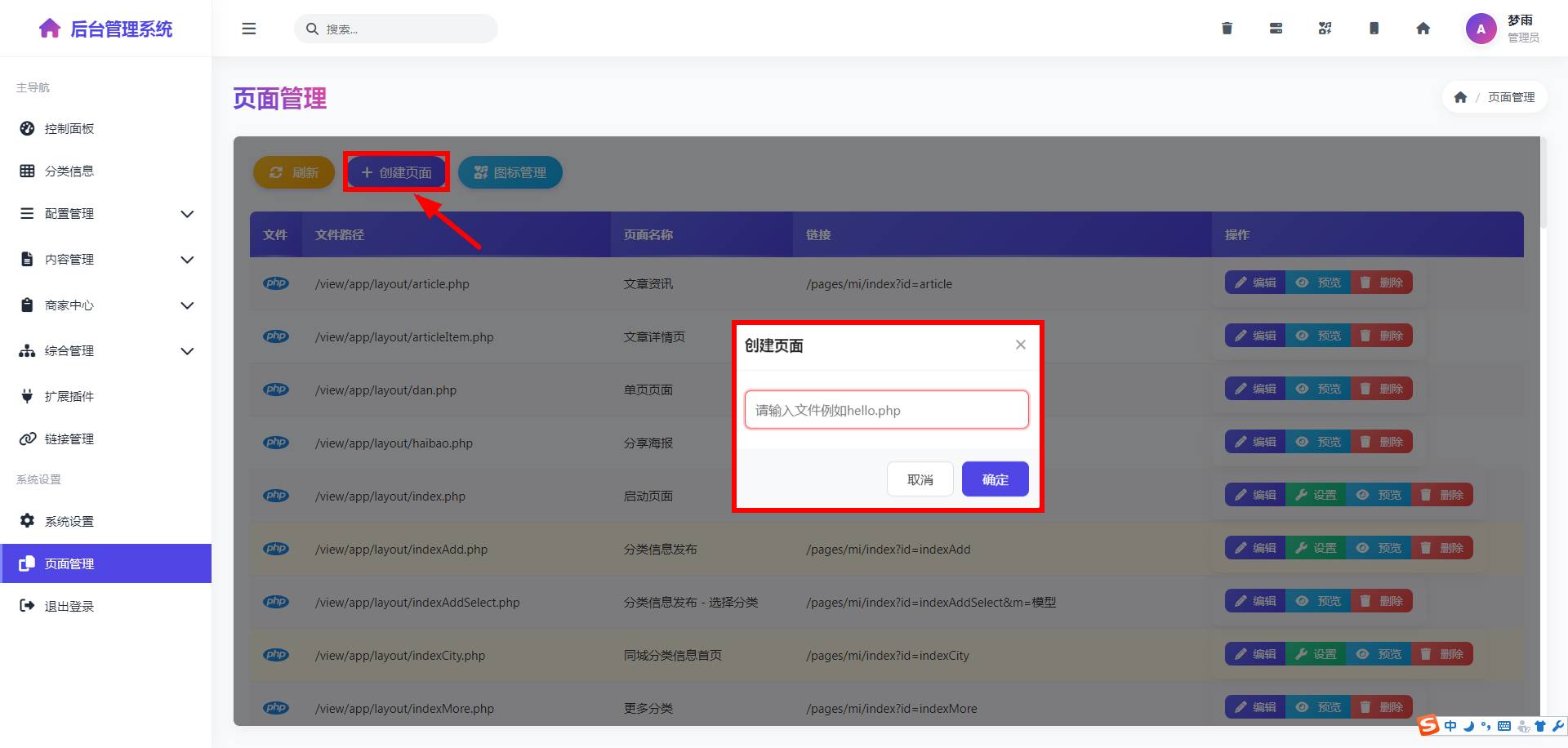Open 控制面板 in the sidebar
This screenshot has height=748, width=1568.
point(69,129)
